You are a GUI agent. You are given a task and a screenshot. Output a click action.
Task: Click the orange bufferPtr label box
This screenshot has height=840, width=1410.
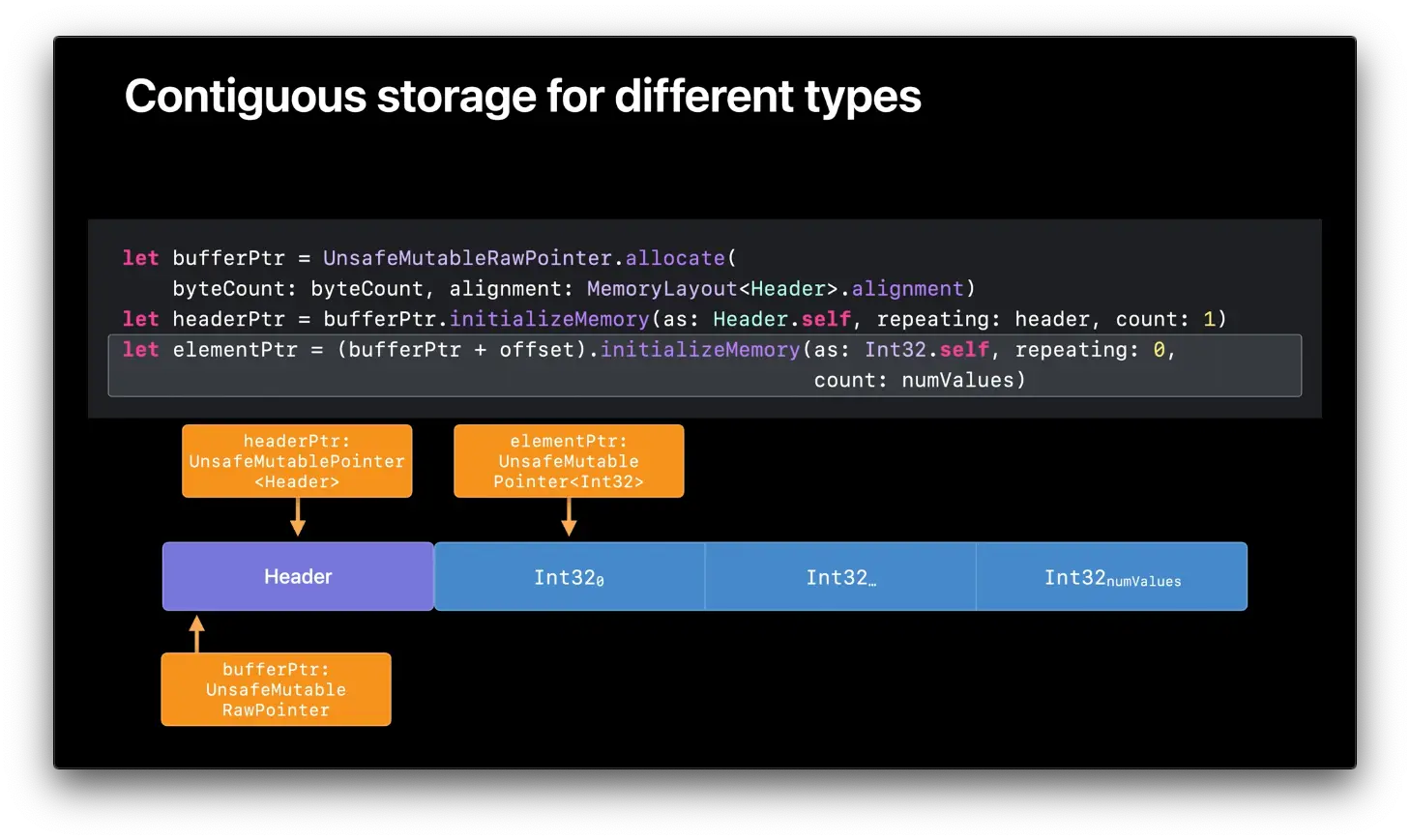(276, 689)
